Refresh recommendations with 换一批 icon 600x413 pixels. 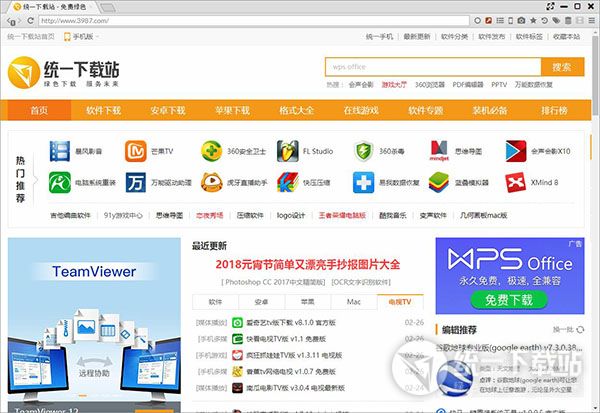(580, 330)
